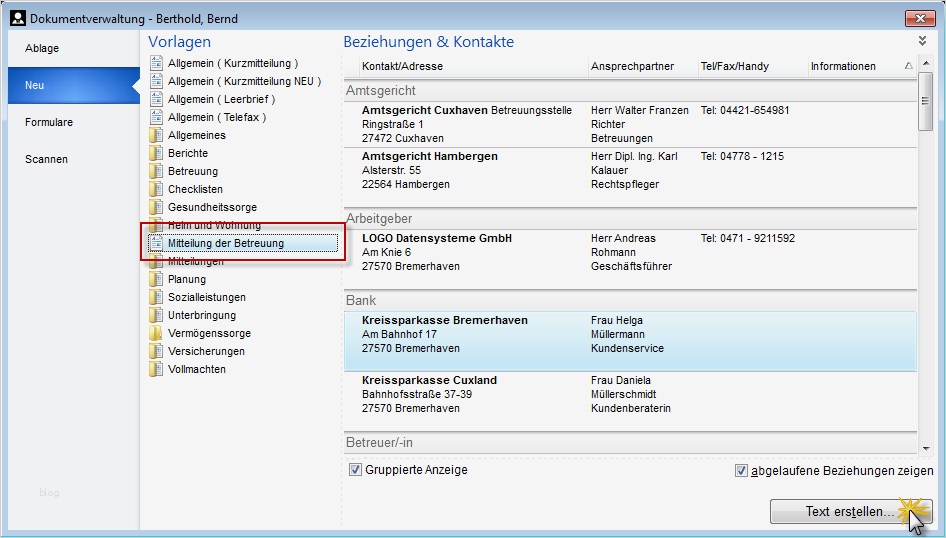Select the Kreissparkasse Cuxland contact row
This screenshot has height=538, width=946.
(630, 395)
